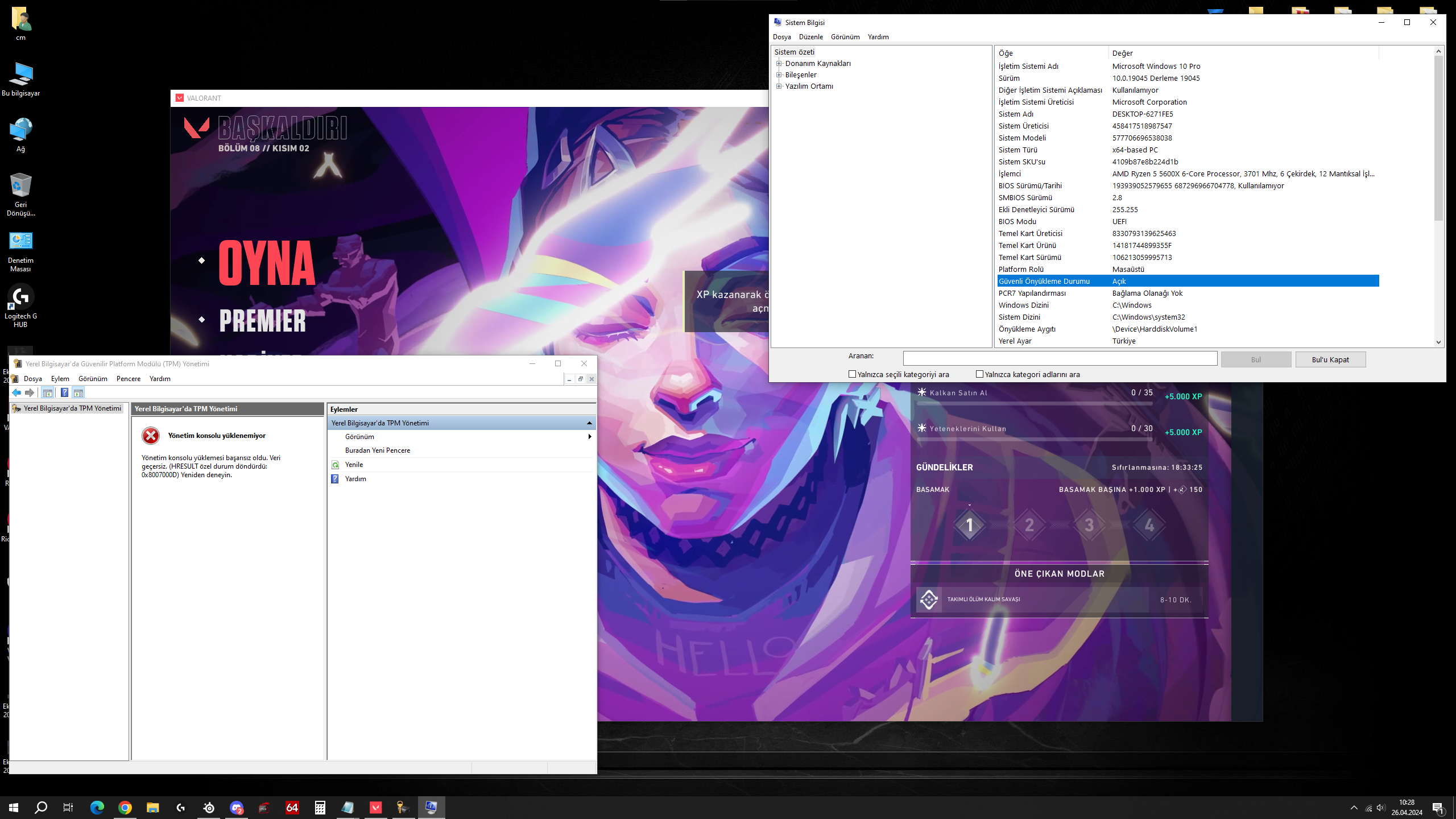This screenshot has width=1456, height=819.
Task: Click the Yardım help icon in Eylemler pane
Action: click(335, 479)
